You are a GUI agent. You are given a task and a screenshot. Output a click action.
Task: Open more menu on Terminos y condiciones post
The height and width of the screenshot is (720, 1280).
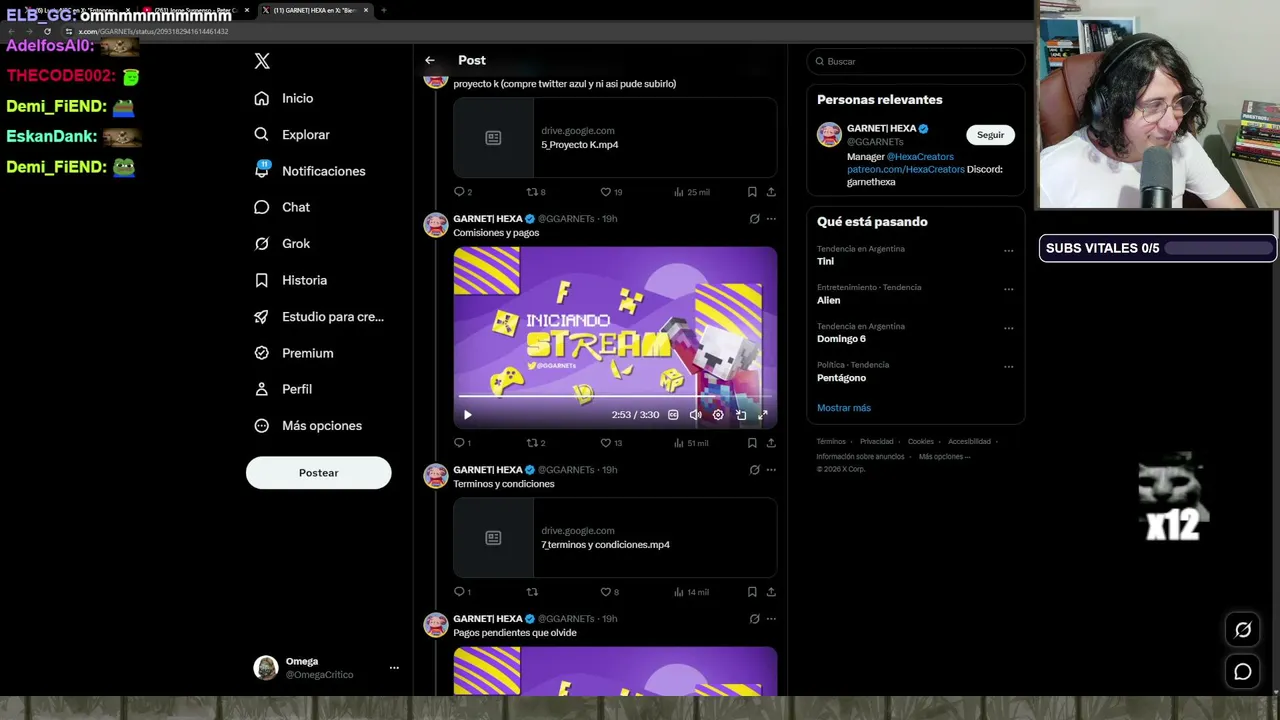771,469
